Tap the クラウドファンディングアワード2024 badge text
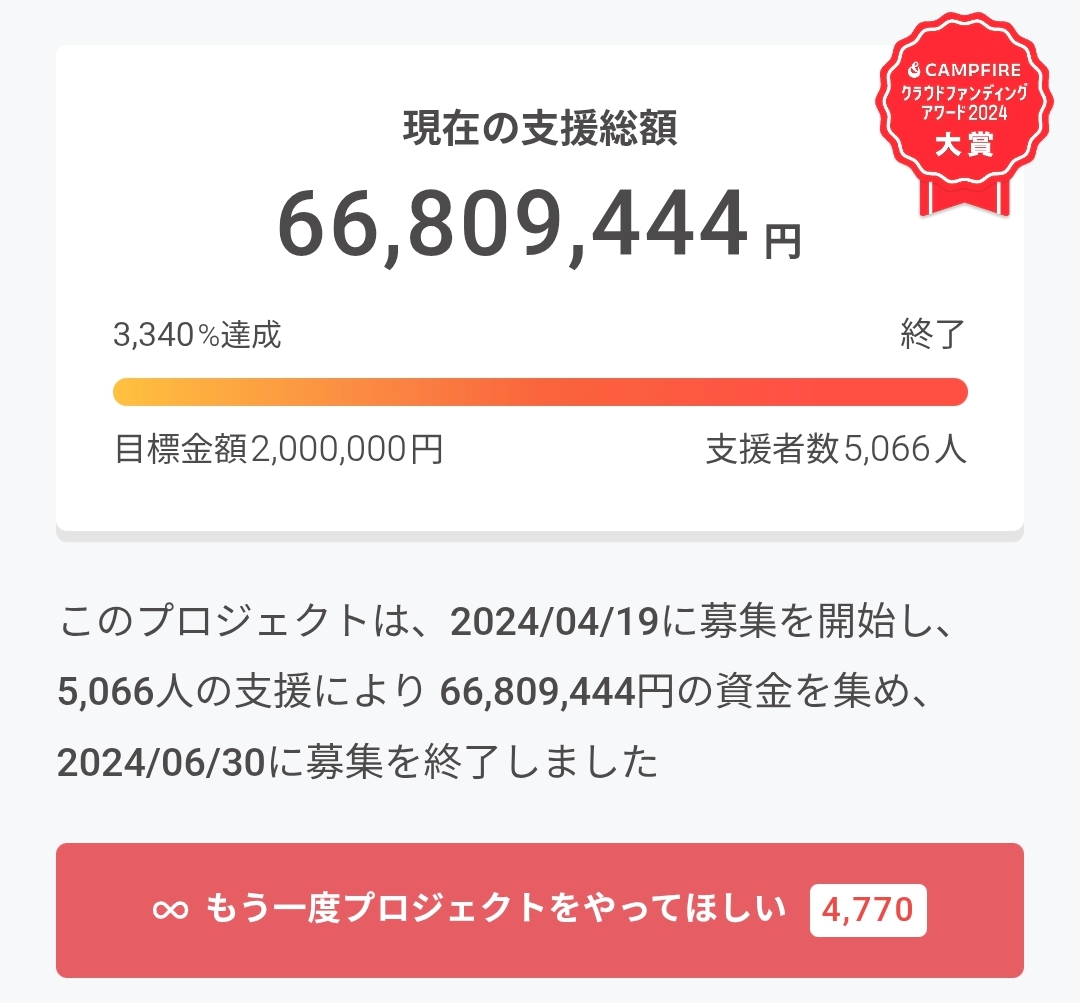Screen dimensions: 1080x1003 [x=964, y=103]
